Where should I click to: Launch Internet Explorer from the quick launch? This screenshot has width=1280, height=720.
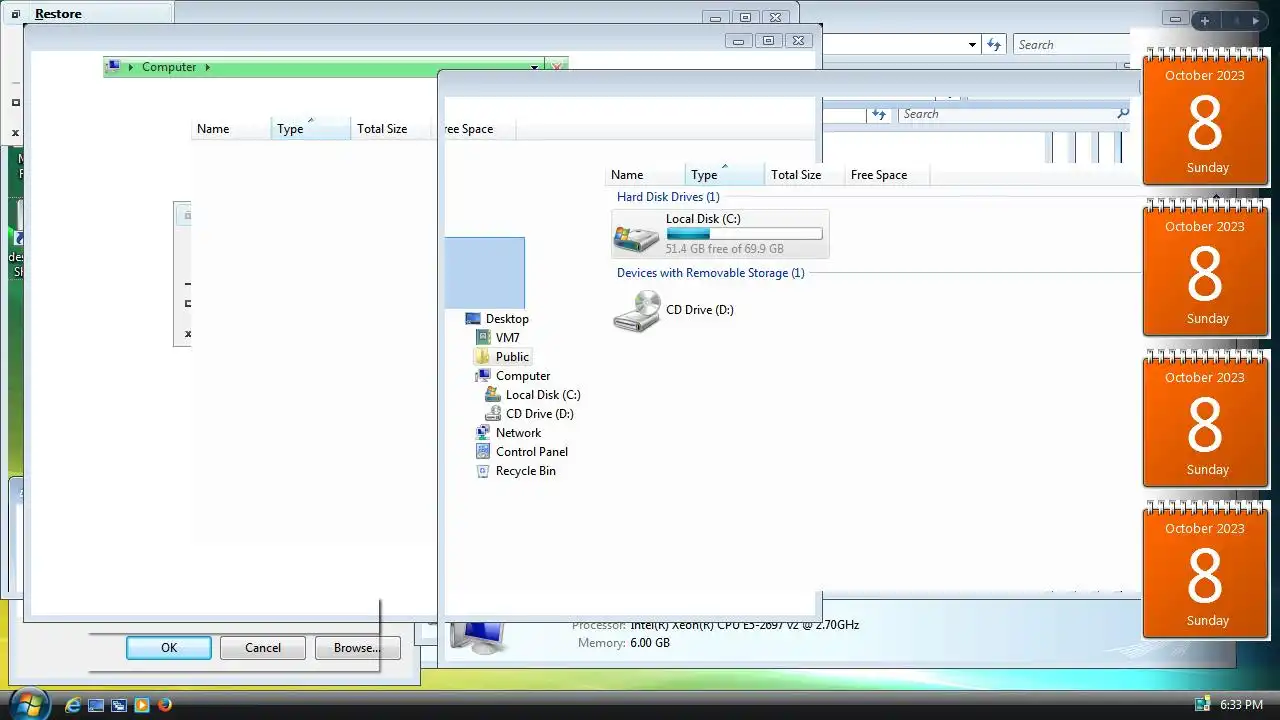pyautogui.click(x=72, y=705)
